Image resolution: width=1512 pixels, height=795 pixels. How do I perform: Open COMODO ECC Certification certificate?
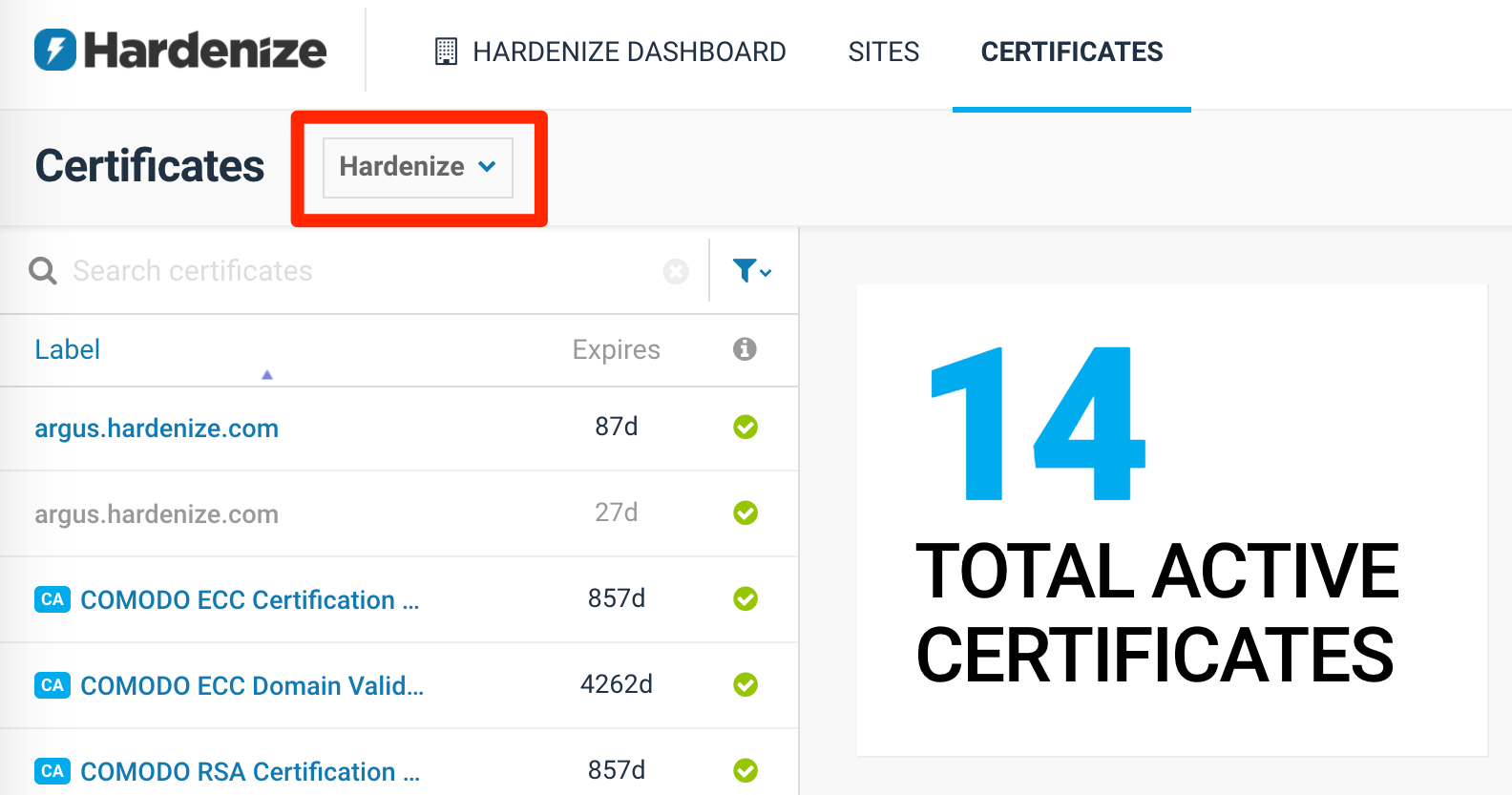tap(250, 599)
